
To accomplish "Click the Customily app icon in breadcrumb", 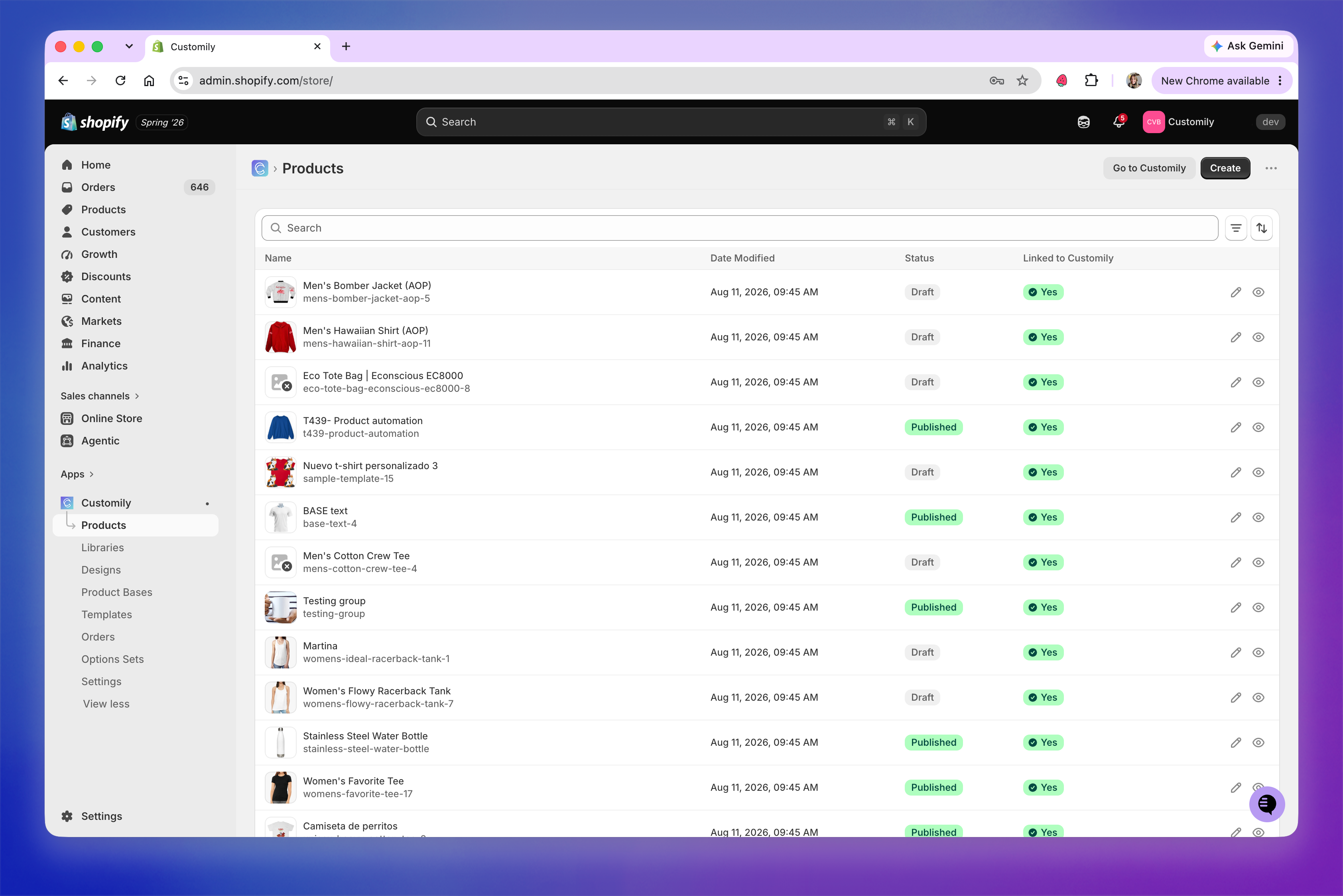I will click(260, 168).
